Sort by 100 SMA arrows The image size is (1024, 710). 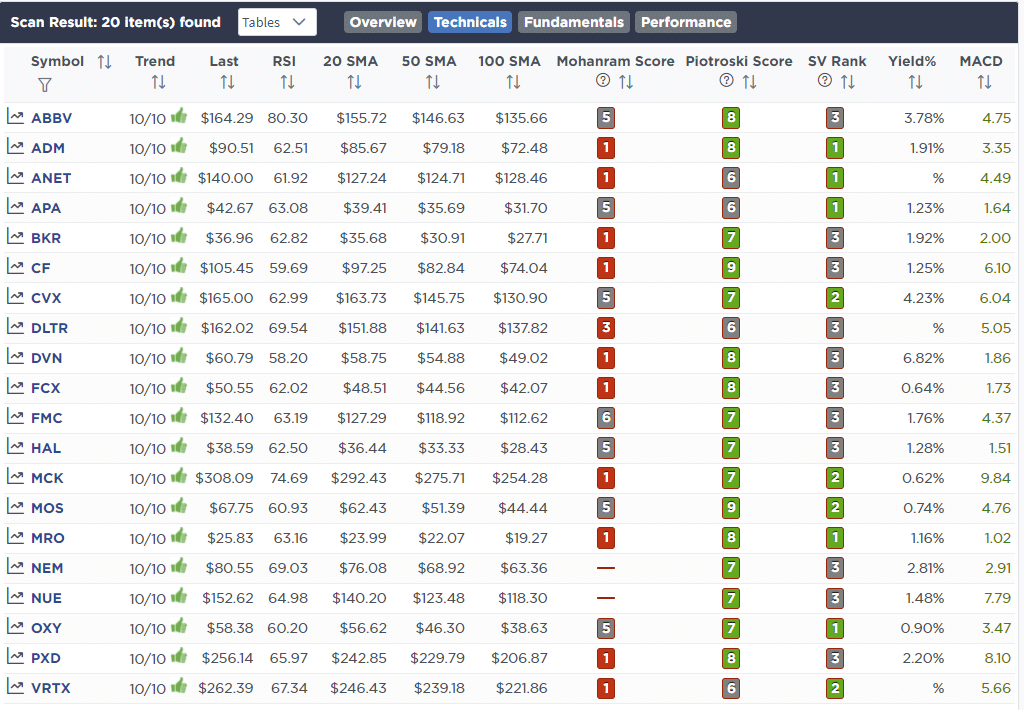[x=513, y=82]
